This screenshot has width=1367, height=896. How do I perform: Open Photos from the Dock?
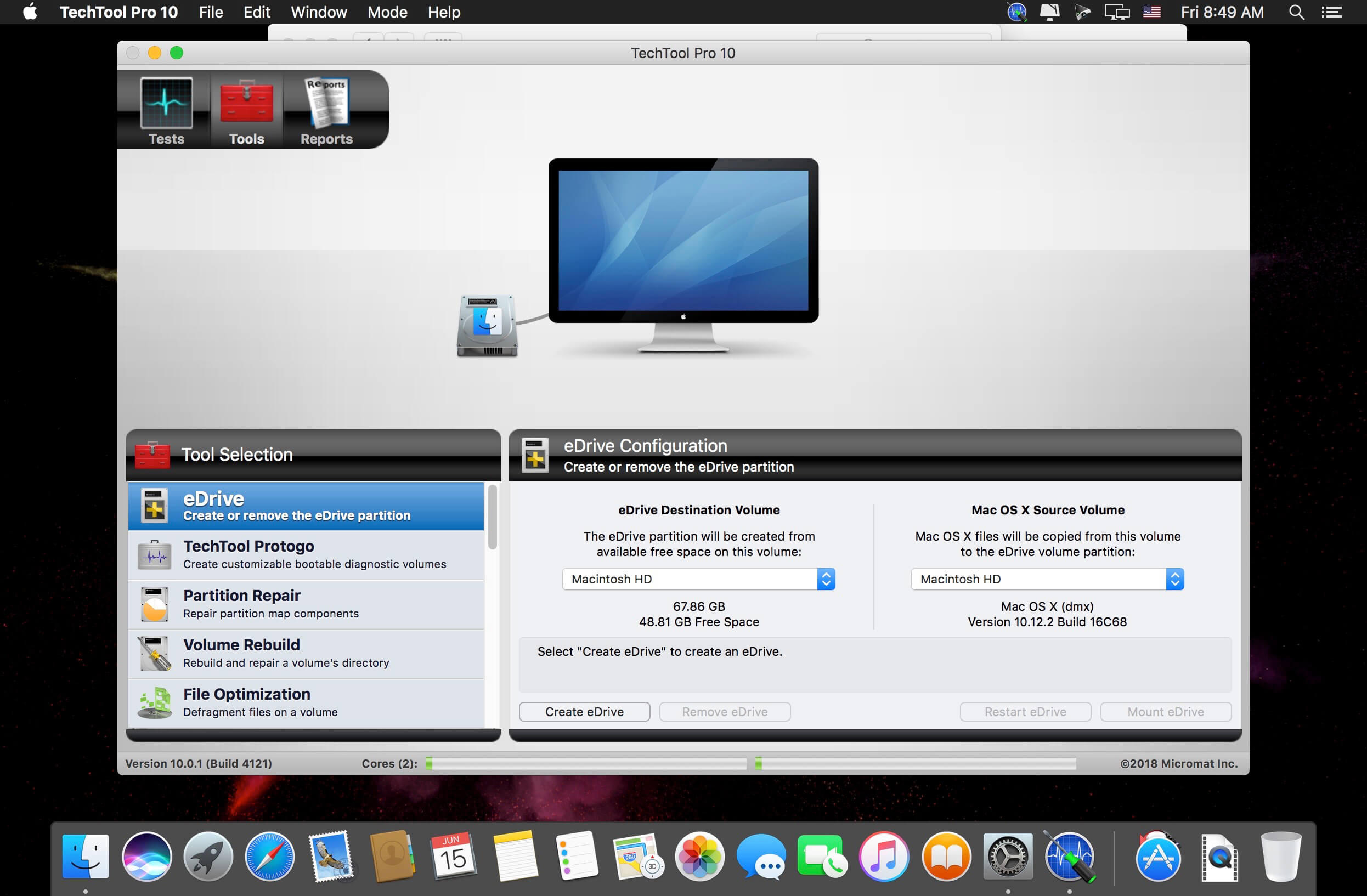699,856
